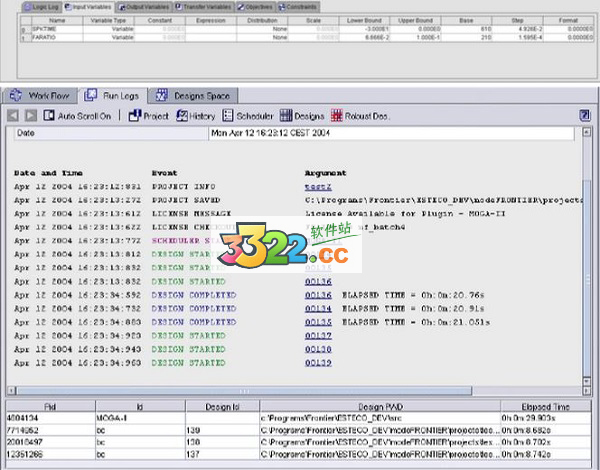The image size is (600, 470).
Task: Open design link 00137
Action: 317,336
